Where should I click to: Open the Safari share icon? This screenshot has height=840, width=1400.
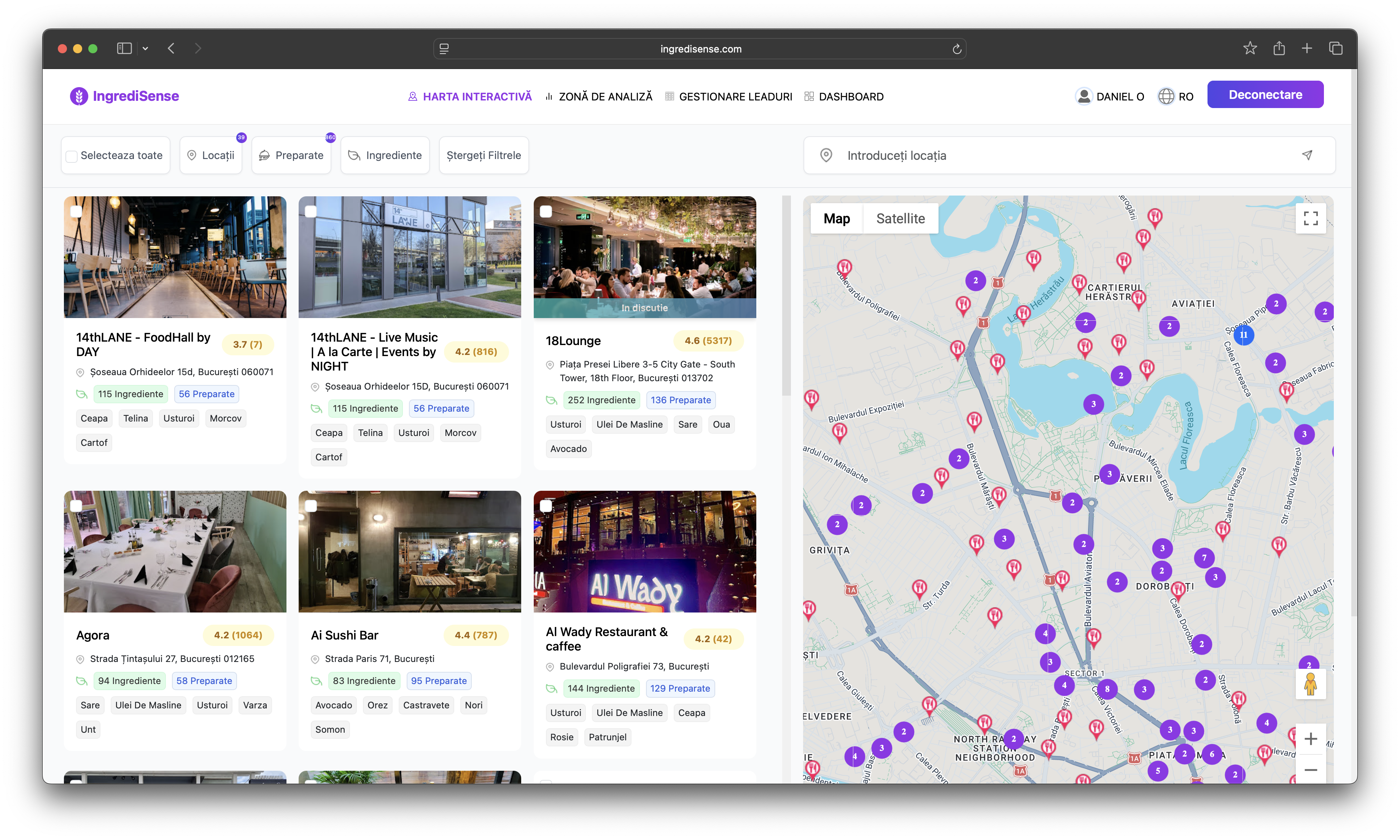[1279, 48]
